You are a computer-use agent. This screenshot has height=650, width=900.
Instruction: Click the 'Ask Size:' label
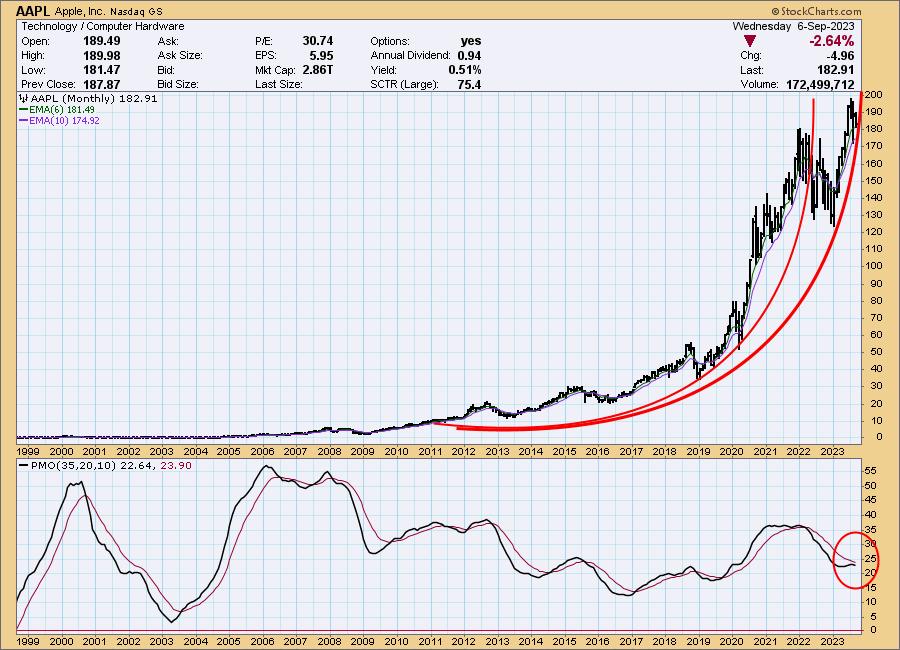[180, 56]
